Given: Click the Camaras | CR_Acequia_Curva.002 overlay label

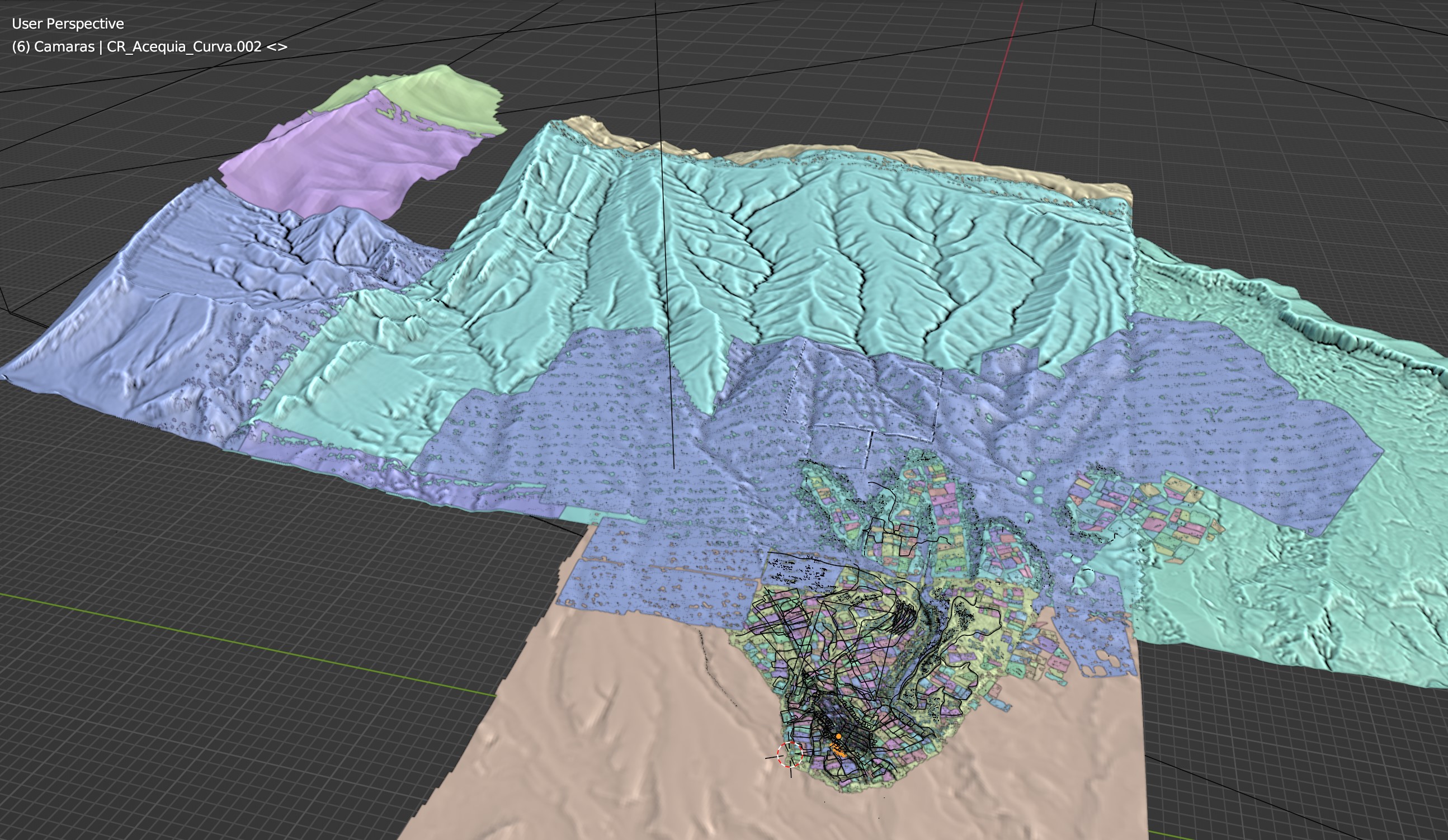Looking at the screenshot, I should click(149, 46).
